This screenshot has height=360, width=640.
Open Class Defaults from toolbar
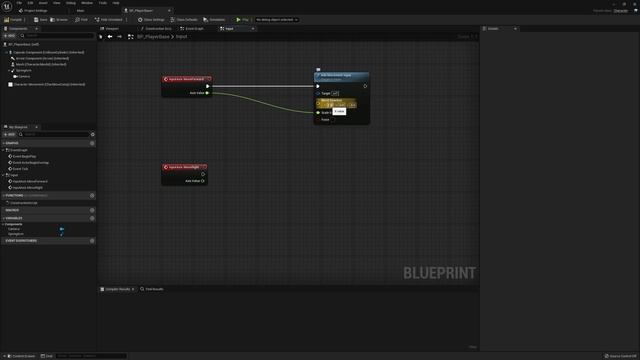coord(184,20)
